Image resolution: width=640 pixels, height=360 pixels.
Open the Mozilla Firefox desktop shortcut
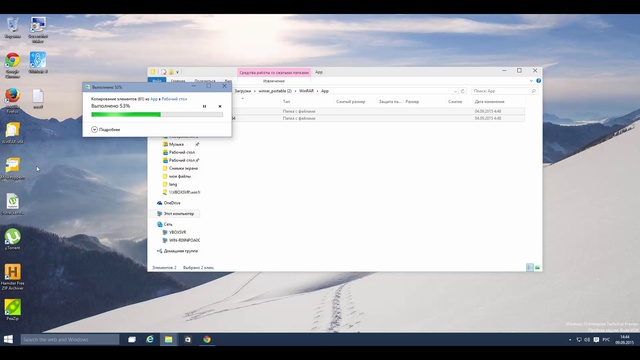(13, 100)
